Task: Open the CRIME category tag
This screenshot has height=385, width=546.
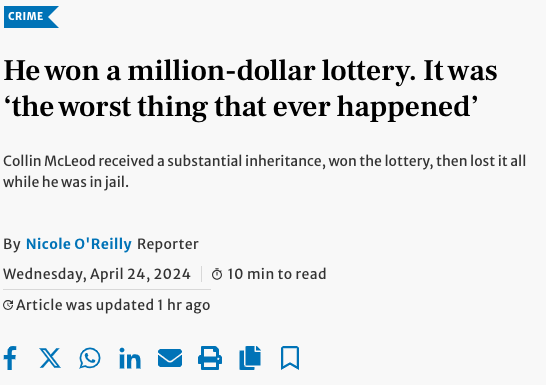Action: click(31, 16)
